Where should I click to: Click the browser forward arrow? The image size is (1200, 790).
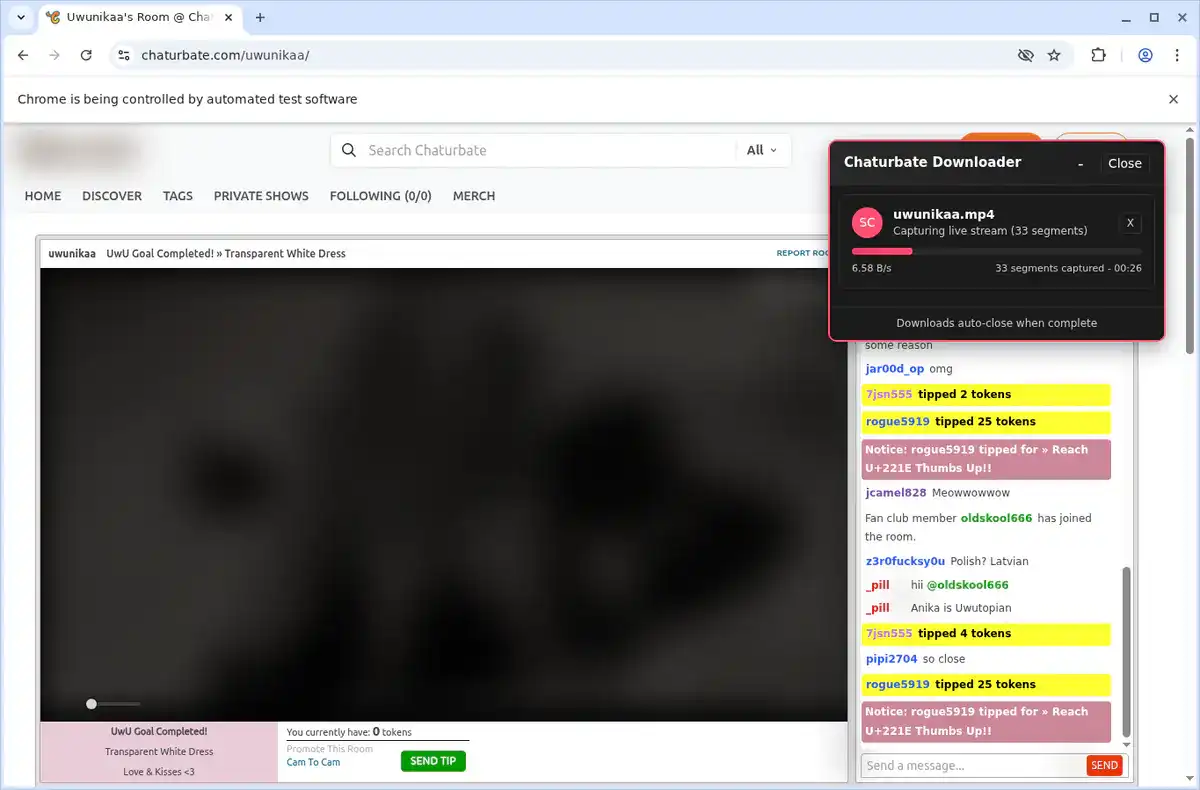pos(54,55)
